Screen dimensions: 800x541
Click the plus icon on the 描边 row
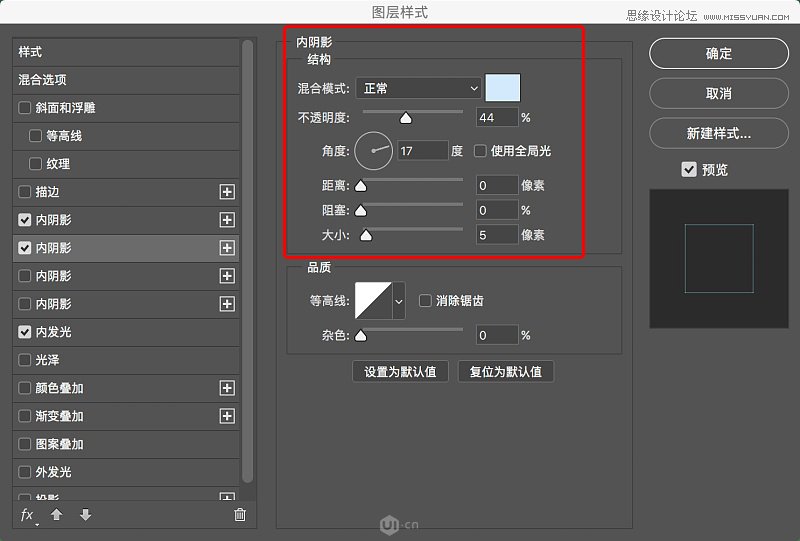[x=227, y=192]
